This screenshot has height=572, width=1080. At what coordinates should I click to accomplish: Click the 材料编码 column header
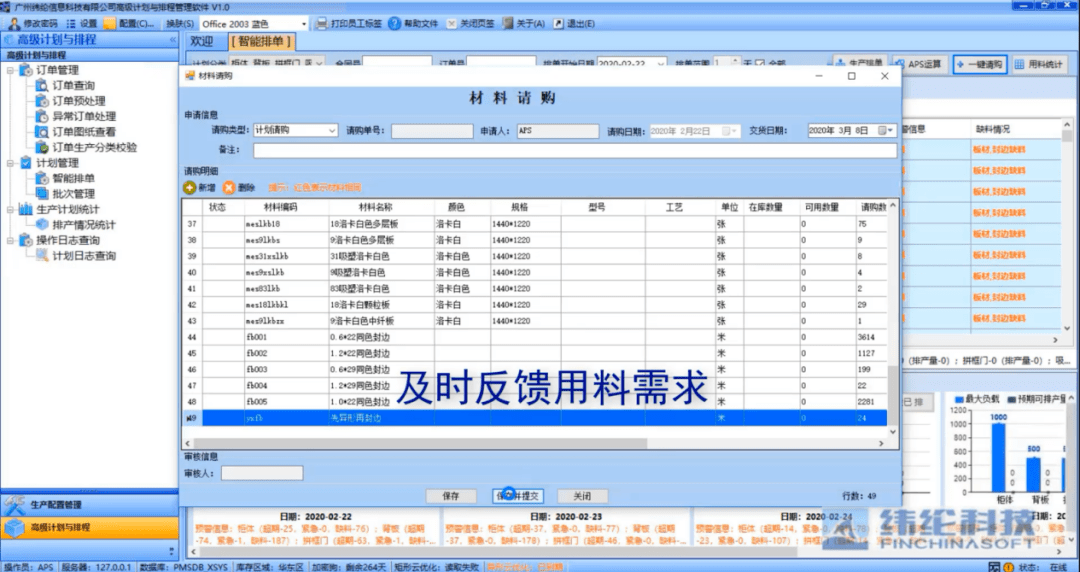[x=286, y=207]
